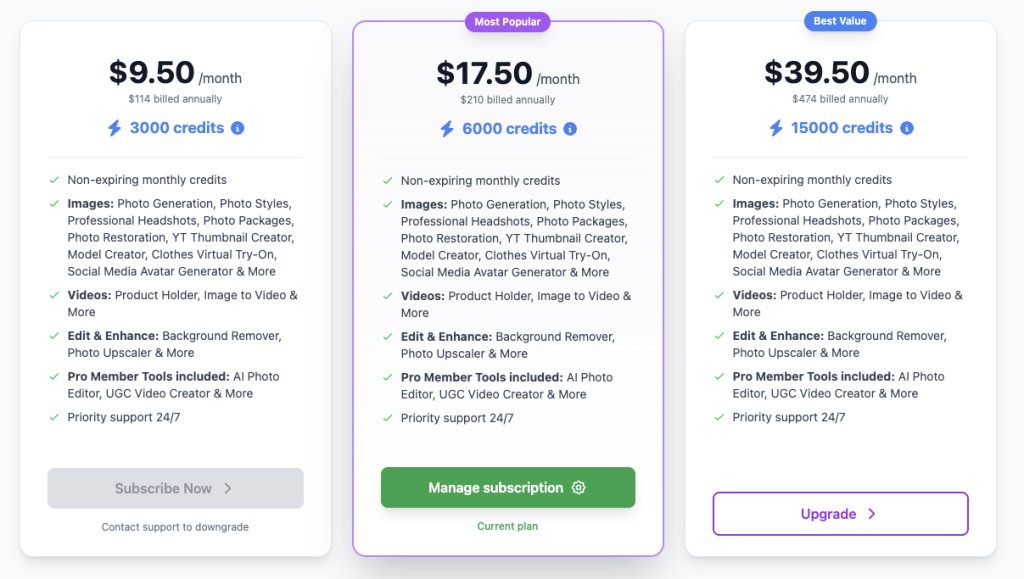The image size is (1024, 579).
Task: Click the Current plan label
Action: tap(508, 526)
